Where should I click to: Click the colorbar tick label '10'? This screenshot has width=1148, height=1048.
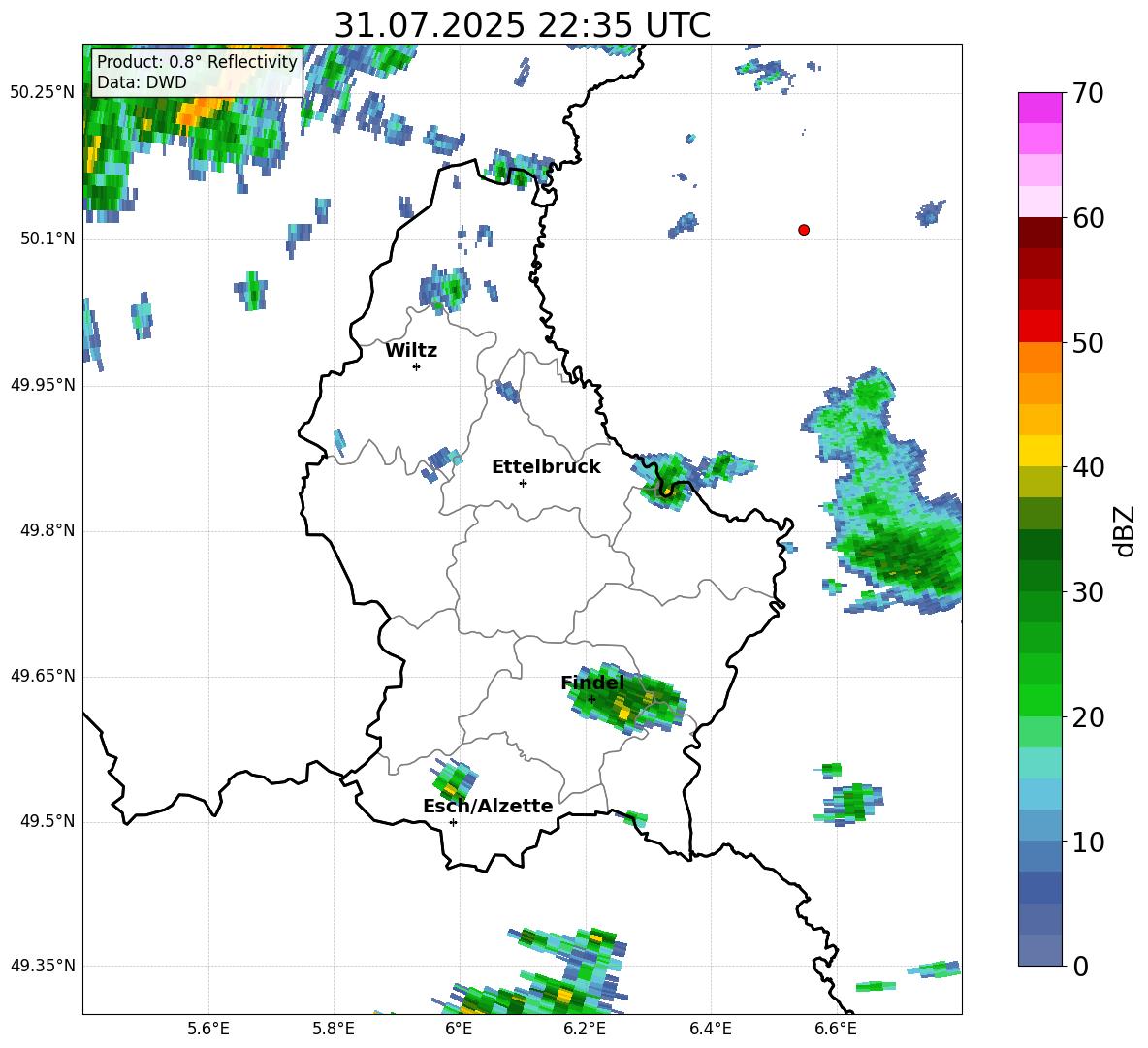(1088, 842)
